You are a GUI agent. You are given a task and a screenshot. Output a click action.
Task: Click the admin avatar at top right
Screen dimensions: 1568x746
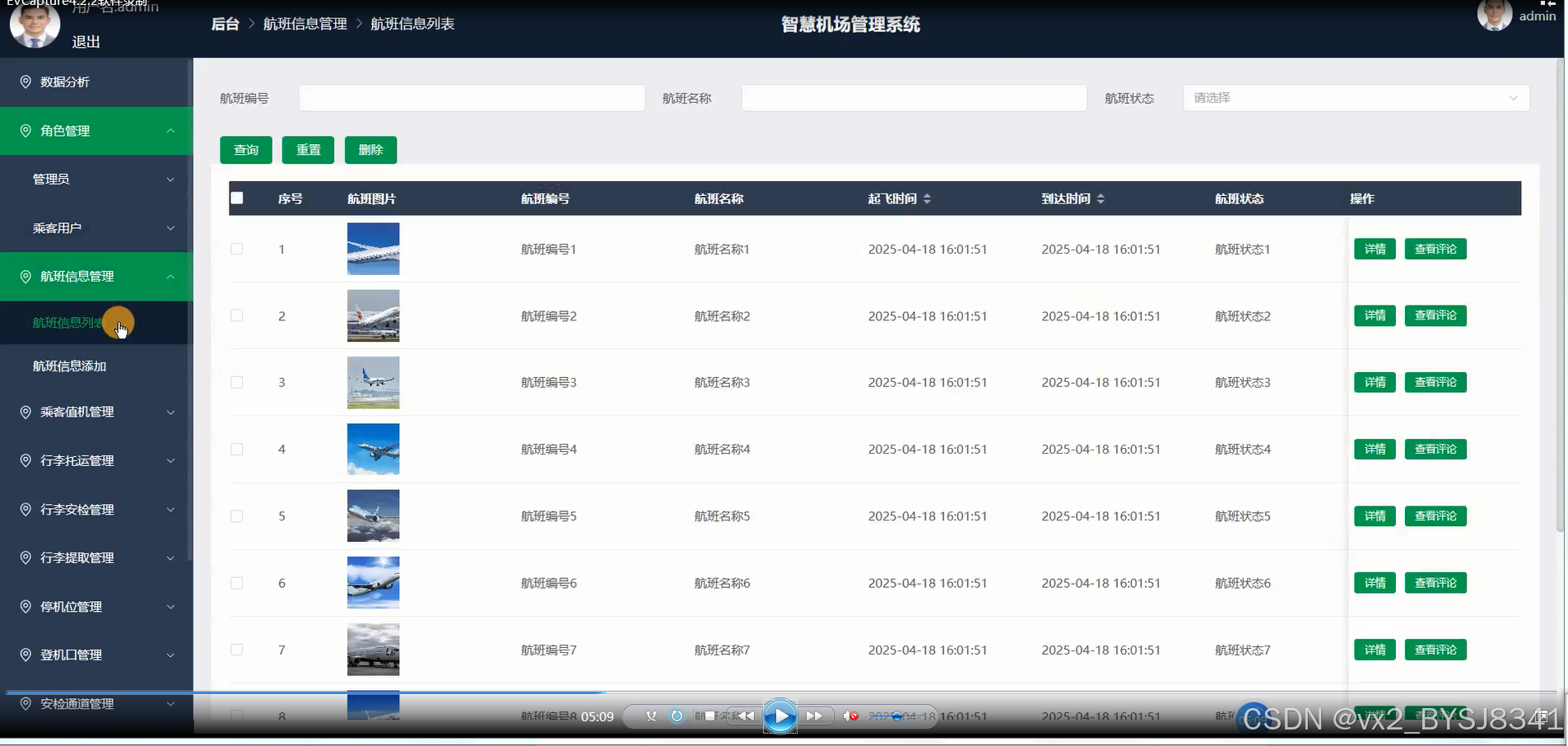point(1495,14)
